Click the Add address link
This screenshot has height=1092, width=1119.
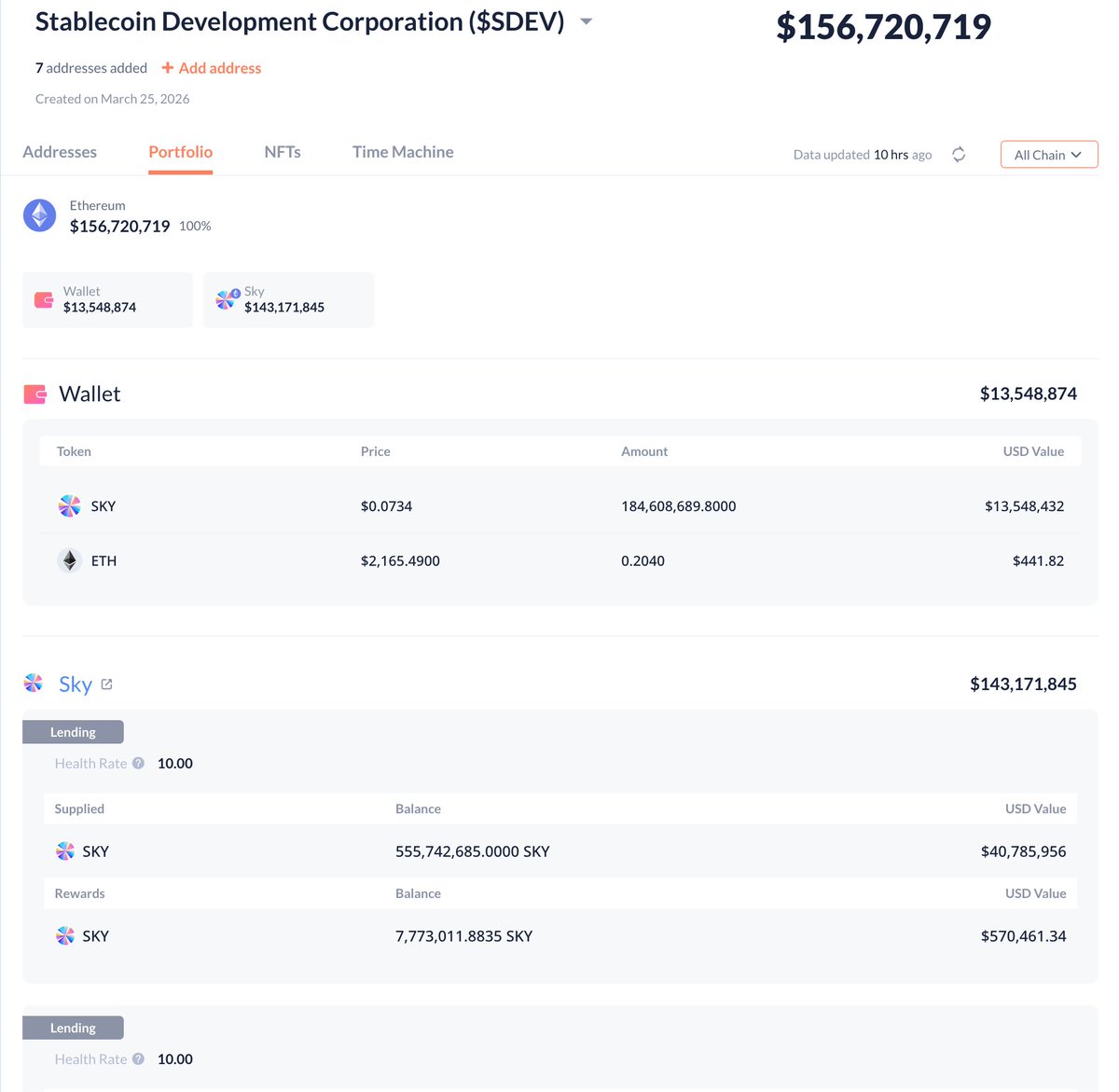[x=212, y=68]
